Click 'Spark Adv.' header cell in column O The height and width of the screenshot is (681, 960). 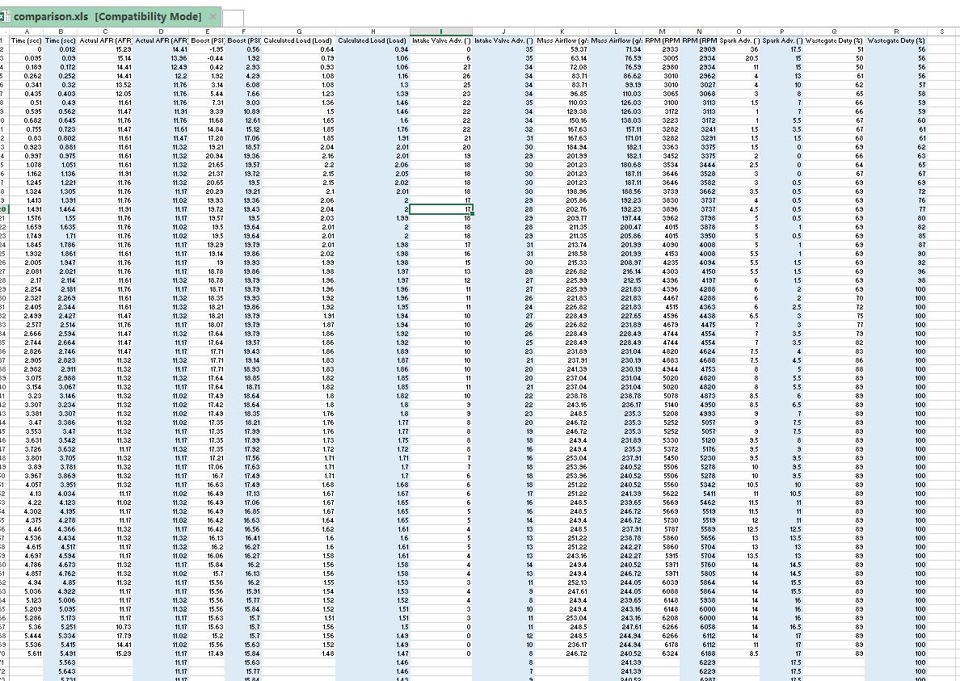click(x=739, y=40)
